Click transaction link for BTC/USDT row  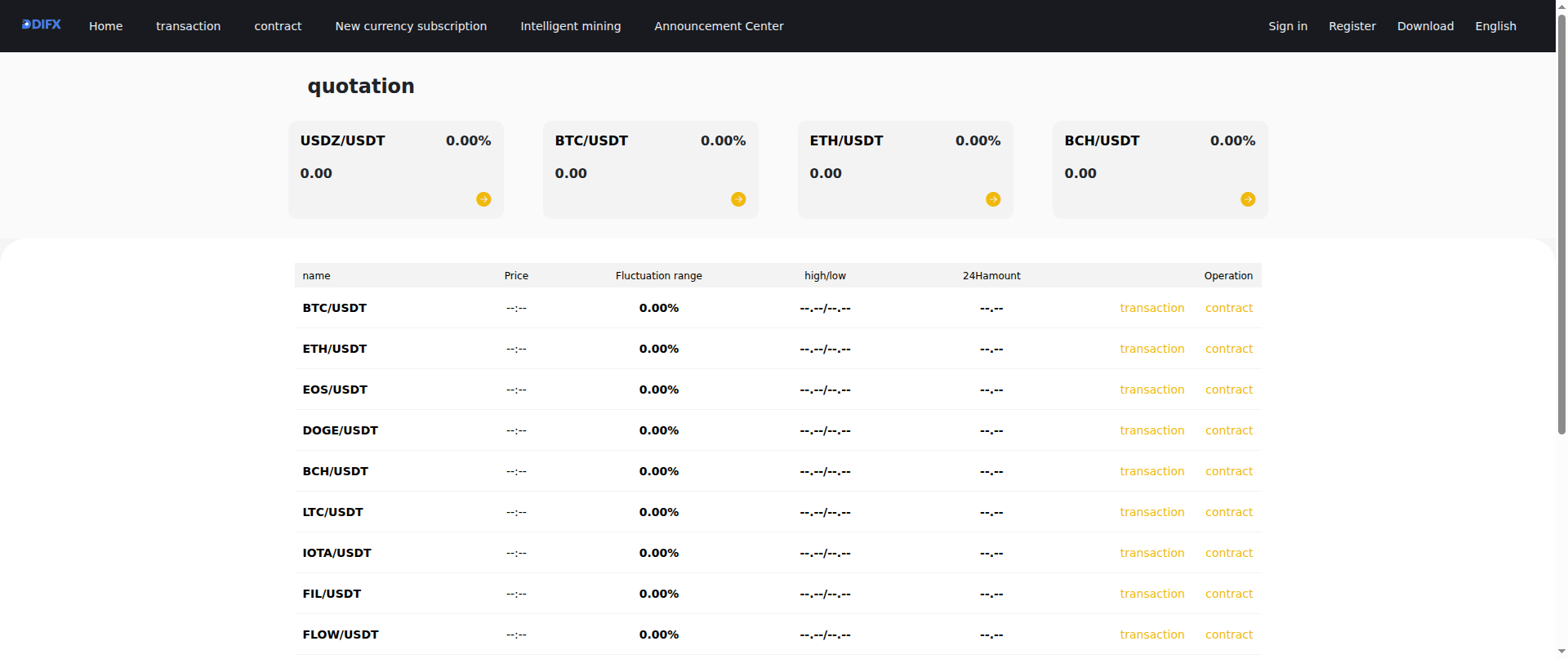coord(1151,308)
